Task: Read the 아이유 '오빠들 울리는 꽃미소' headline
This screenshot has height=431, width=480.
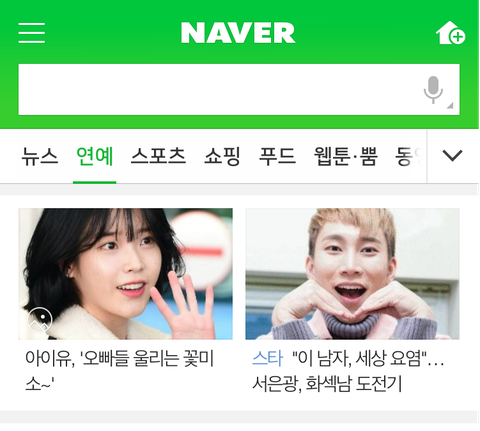Action: (x=119, y=371)
